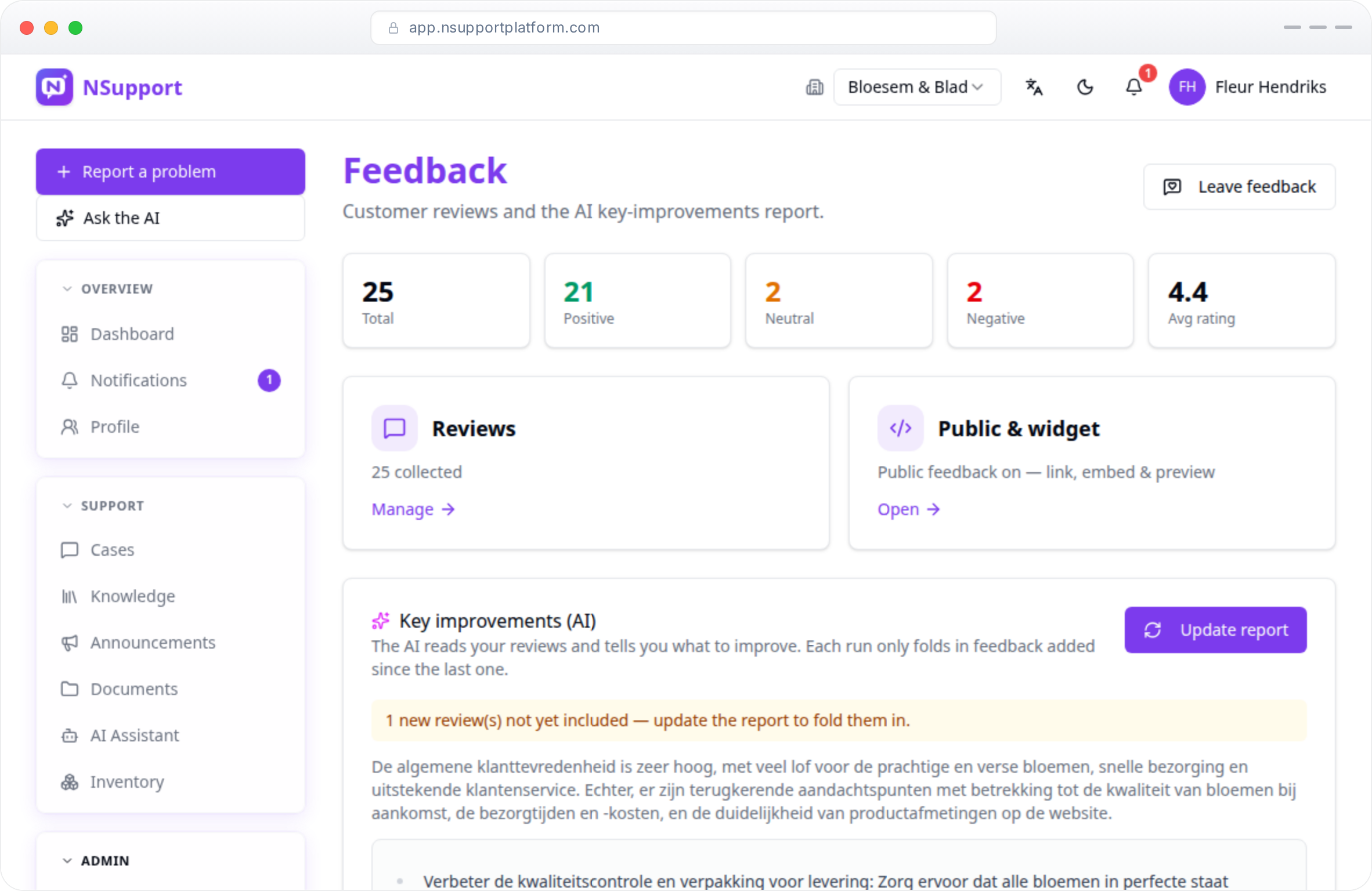This screenshot has width=1372, height=891.
Task: Click the Update report button
Action: point(1215,630)
